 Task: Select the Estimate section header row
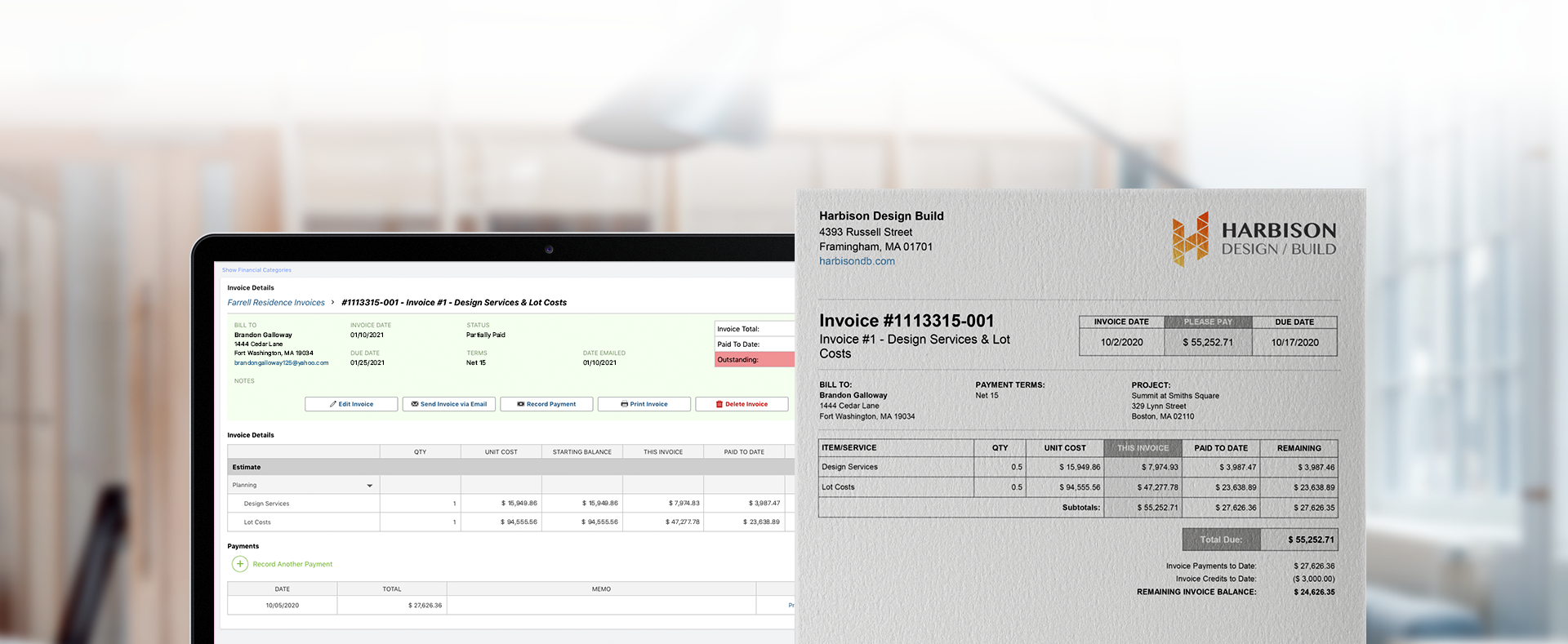coord(510,467)
